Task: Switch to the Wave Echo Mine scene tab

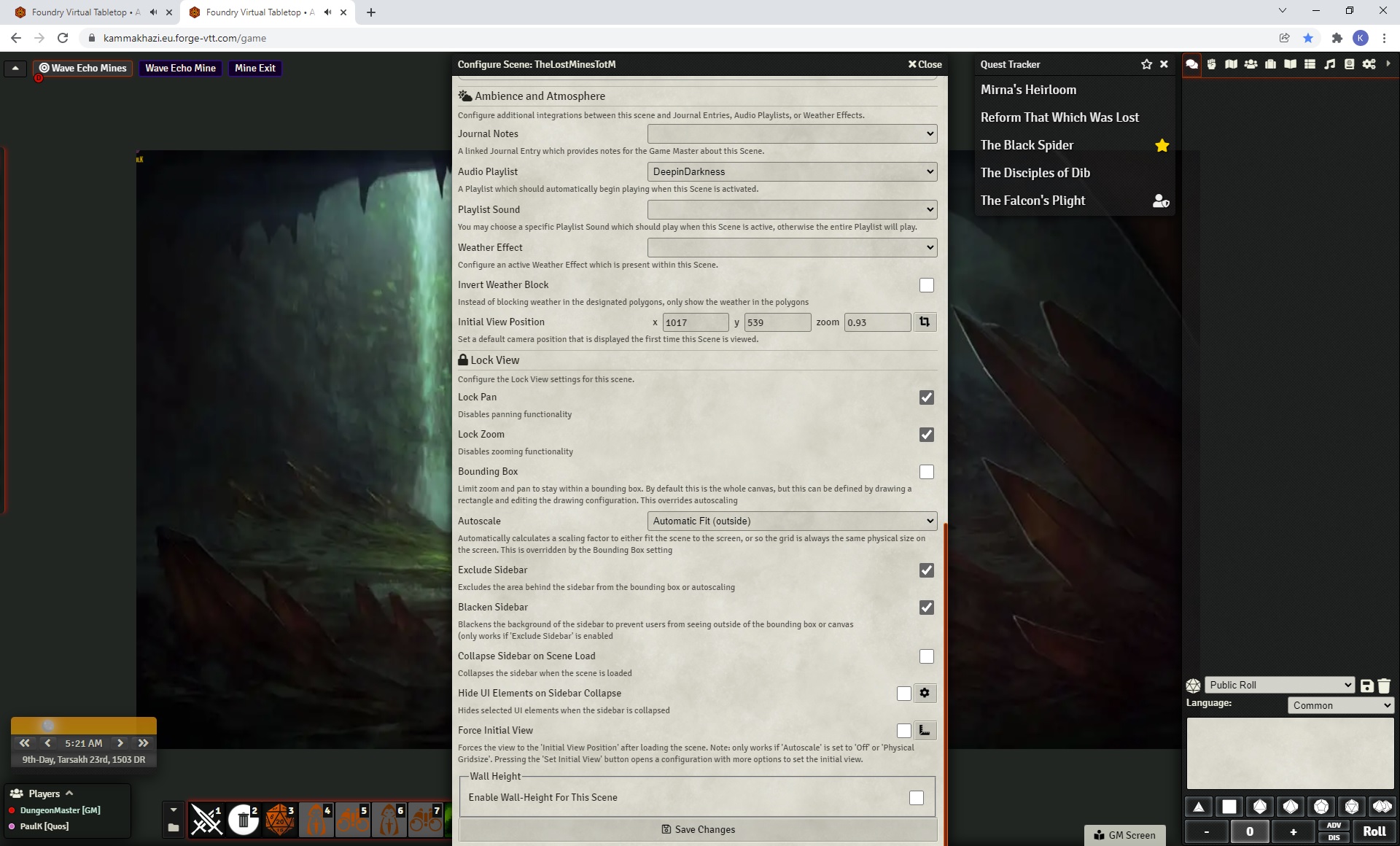Action: [180, 68]
